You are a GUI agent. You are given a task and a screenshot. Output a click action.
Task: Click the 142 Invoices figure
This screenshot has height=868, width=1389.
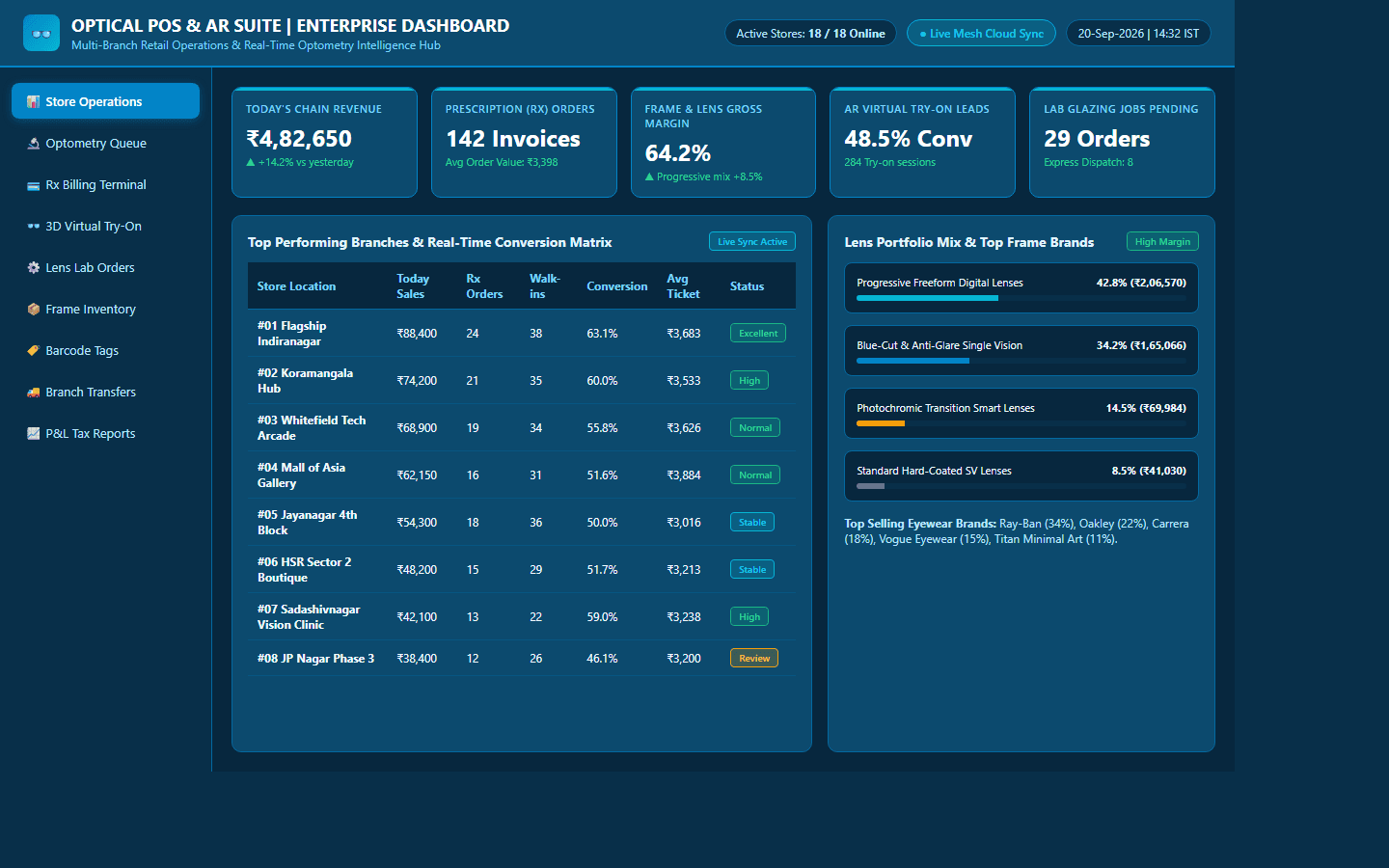pos(513,139)
